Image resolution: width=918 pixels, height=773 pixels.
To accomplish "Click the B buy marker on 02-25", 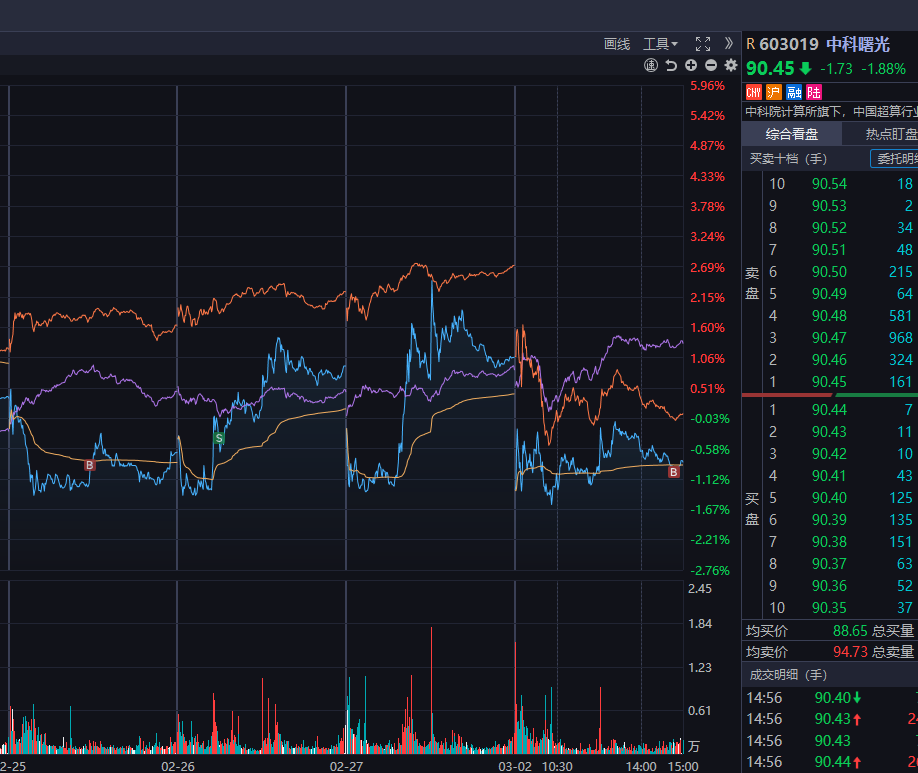I will tap(89, 465).
